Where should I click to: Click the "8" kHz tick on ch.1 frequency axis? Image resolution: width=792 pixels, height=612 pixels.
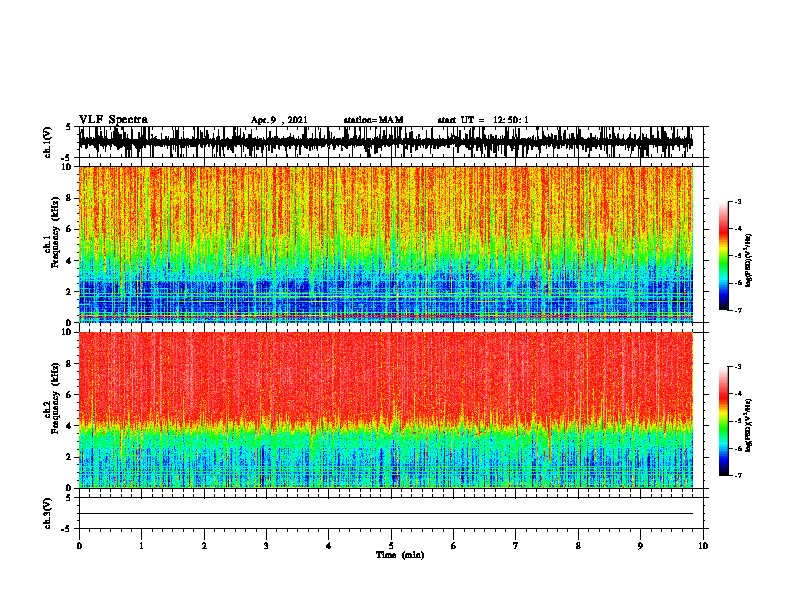point(70,198)
